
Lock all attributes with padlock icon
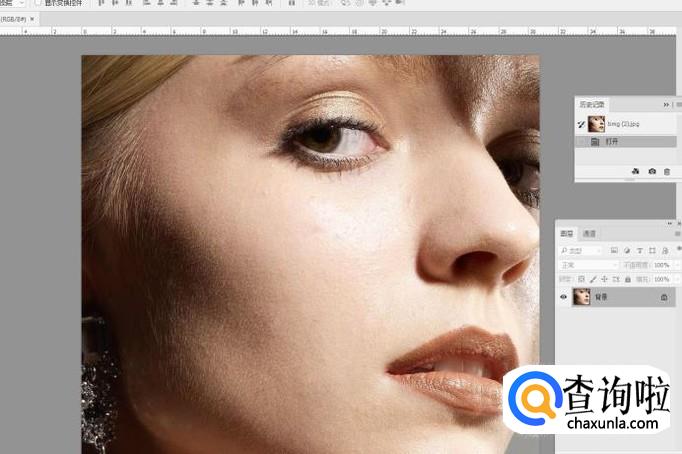[x=628, y=279]
